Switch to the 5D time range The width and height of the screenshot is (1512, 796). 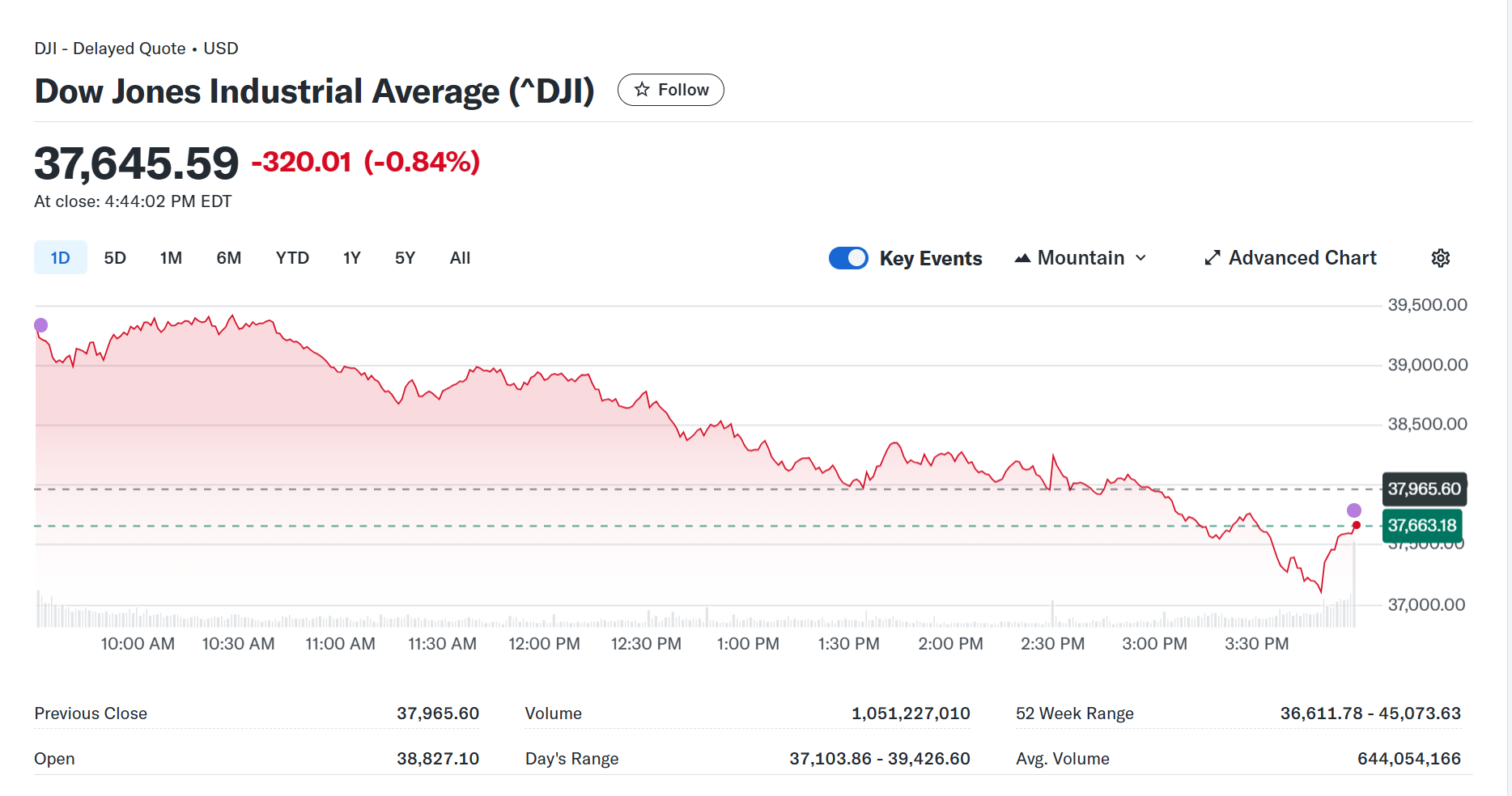coord(115,258)
